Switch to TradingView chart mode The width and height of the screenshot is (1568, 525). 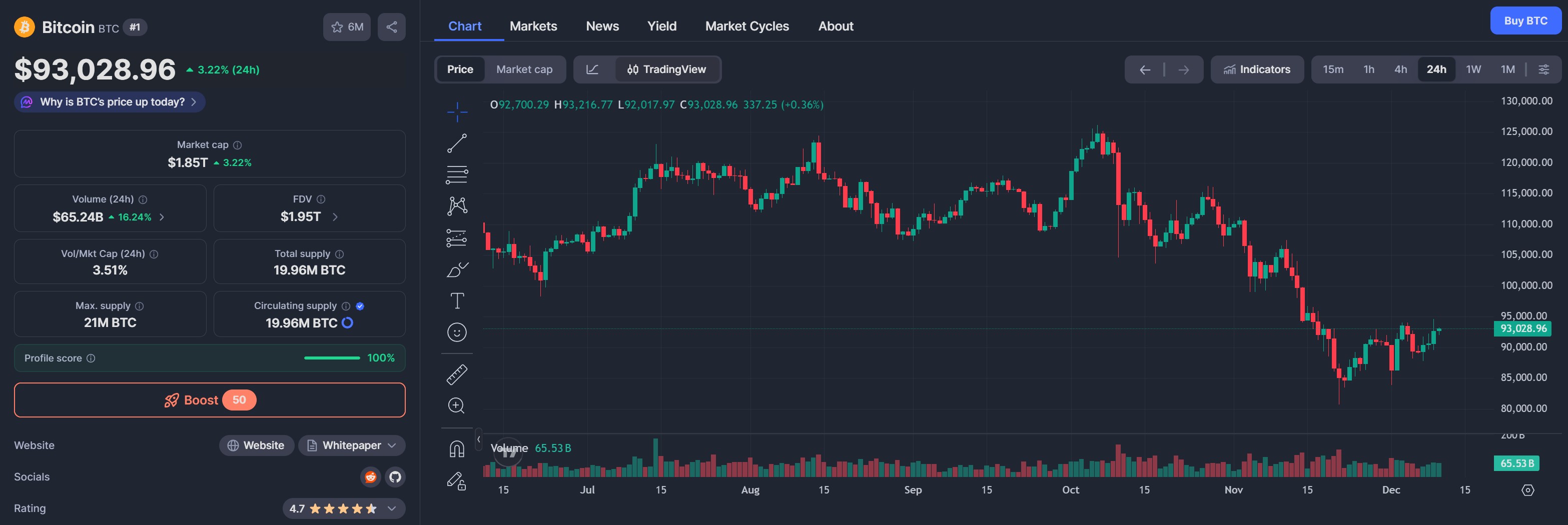[x=667, y=69]
